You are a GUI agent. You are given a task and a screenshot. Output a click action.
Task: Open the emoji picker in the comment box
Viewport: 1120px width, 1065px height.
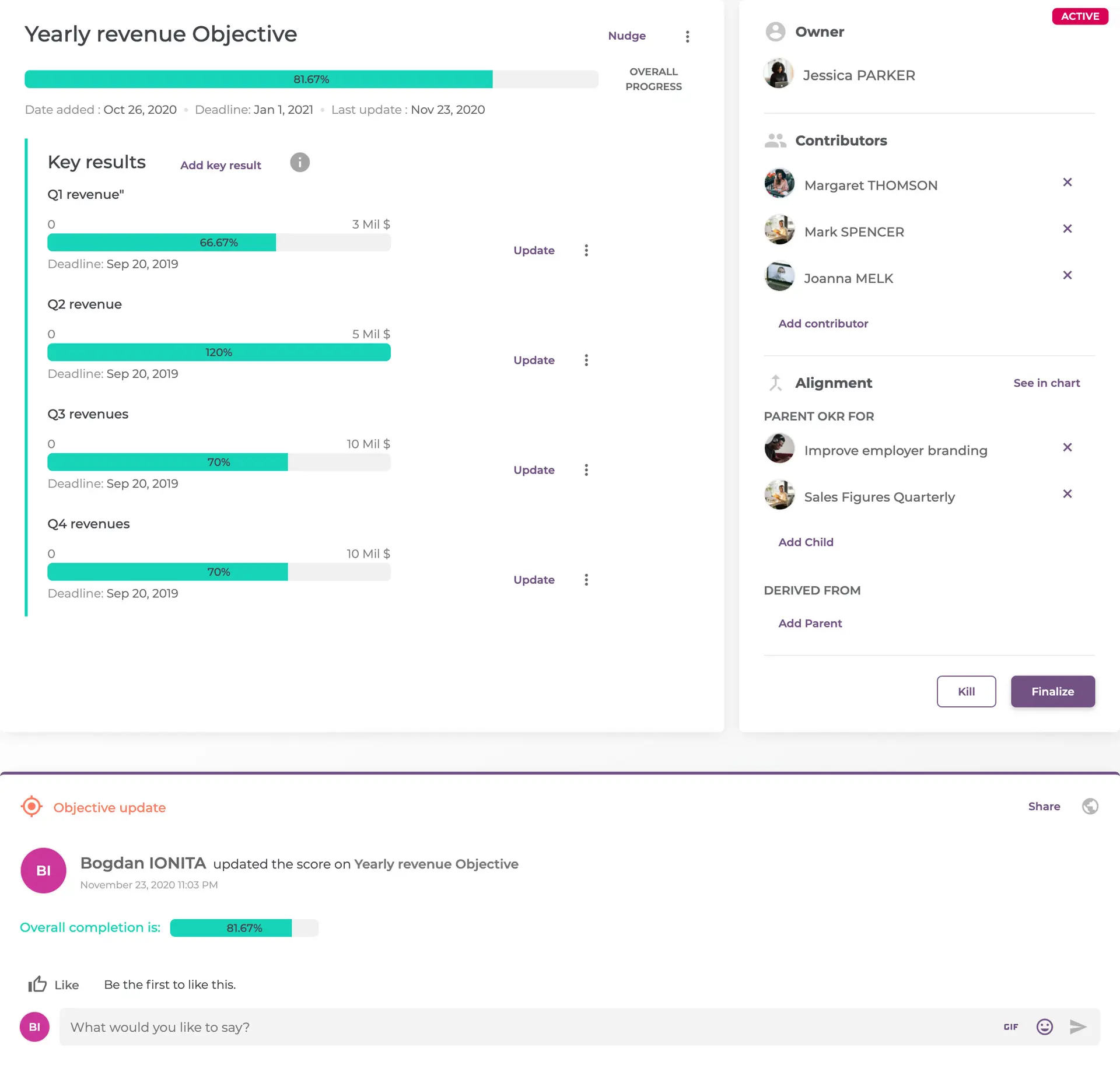click(1044, 1027)
